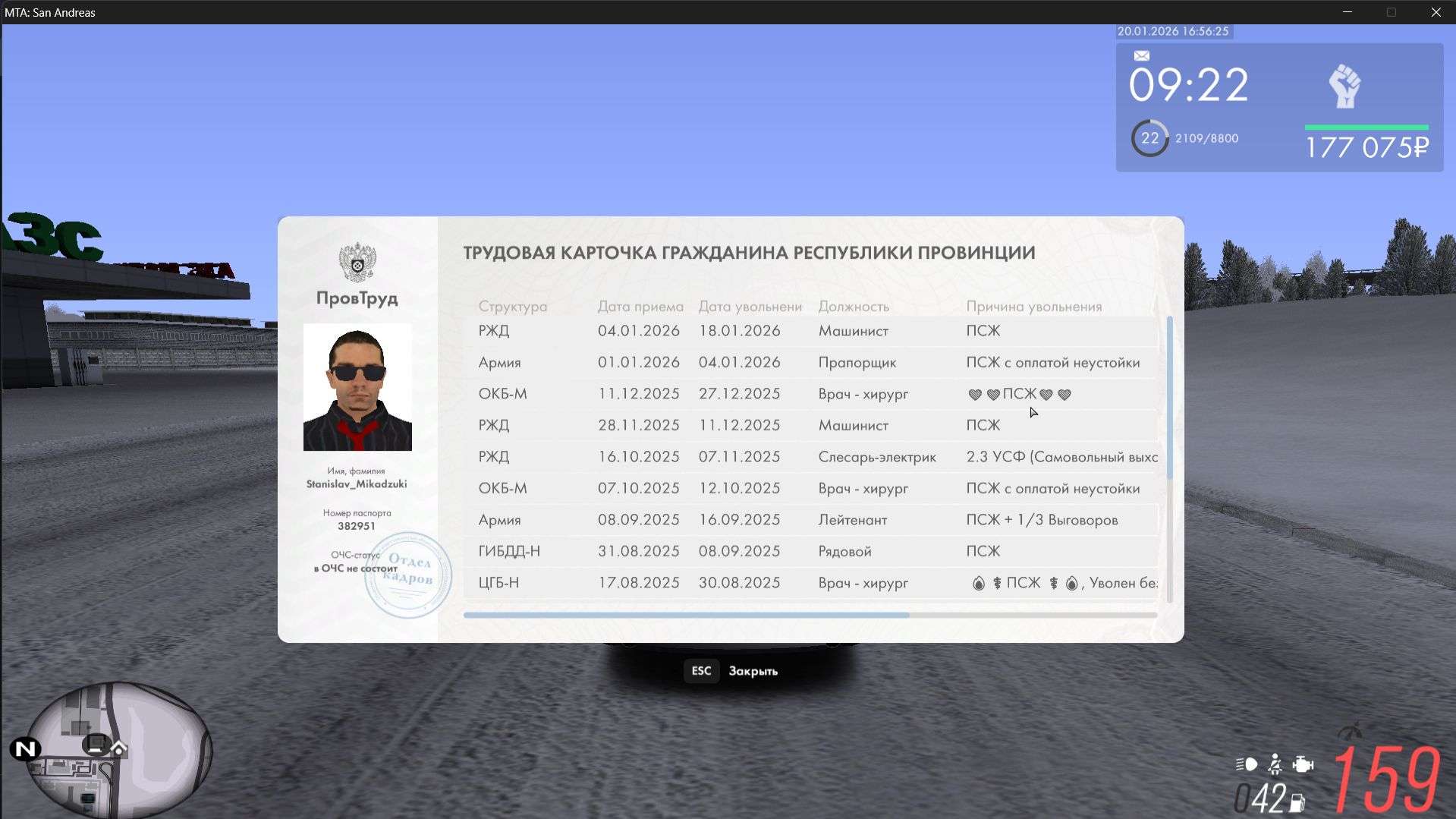This screenshot has width=1456, height=819.
Task: Click the raised fist icon
Action: 1344,86
